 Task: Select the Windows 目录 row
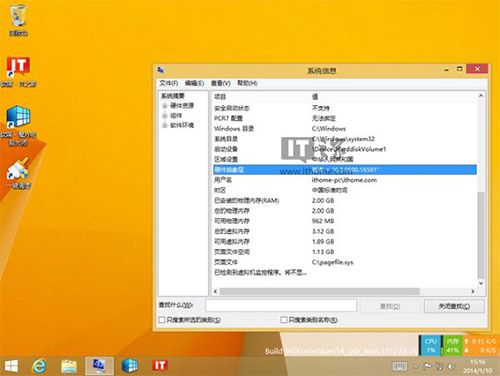tap(345, 129)
